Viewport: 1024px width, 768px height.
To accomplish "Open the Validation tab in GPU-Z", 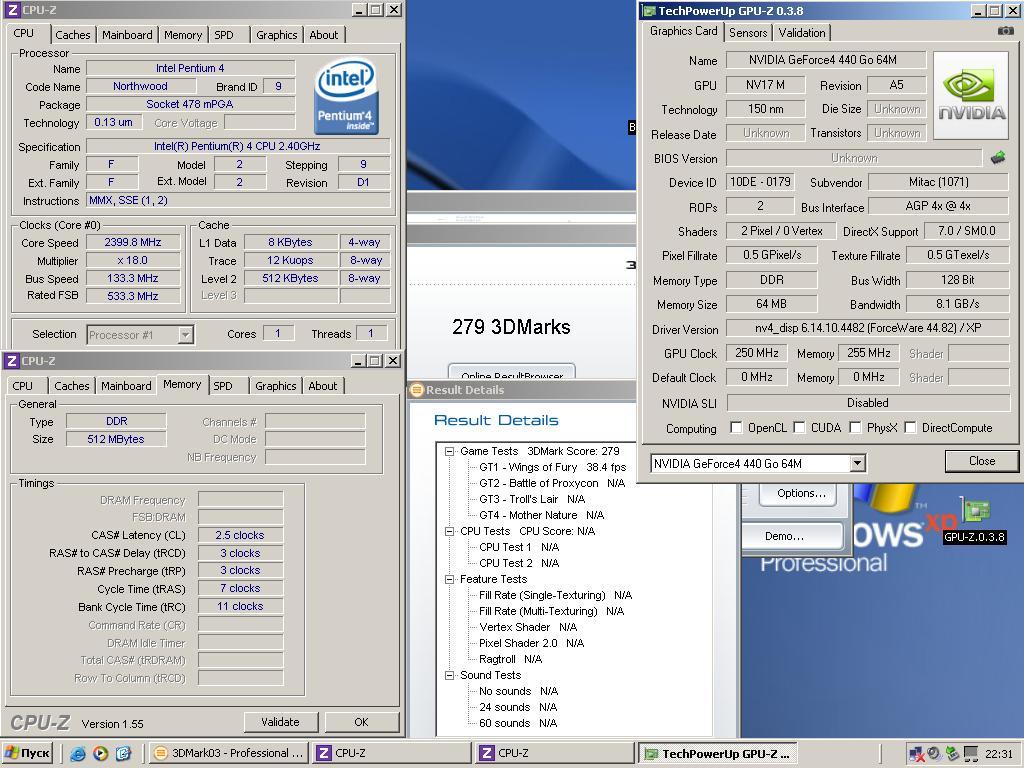I will click(802, 33).
